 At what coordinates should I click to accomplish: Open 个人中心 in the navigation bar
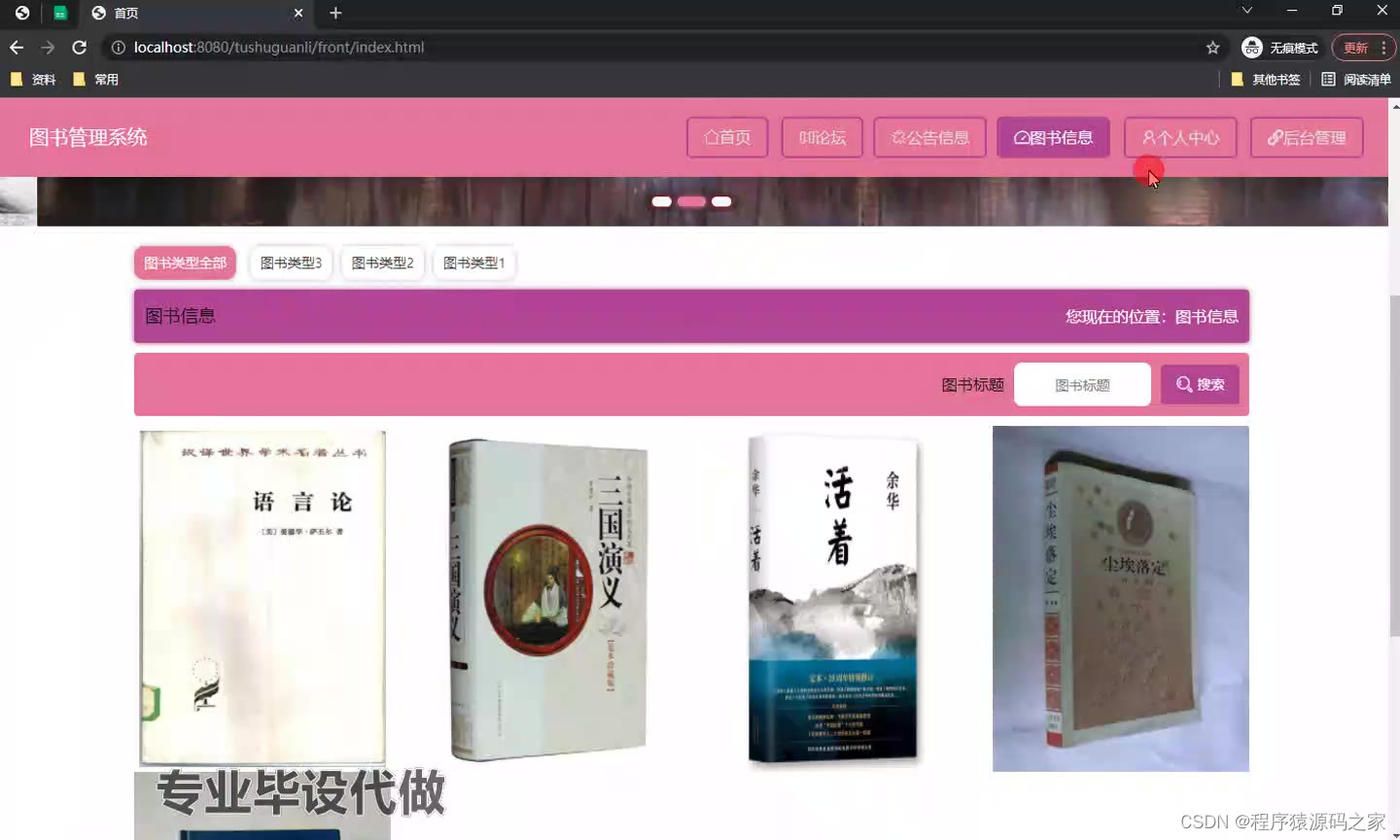(x=1180, y=138)
